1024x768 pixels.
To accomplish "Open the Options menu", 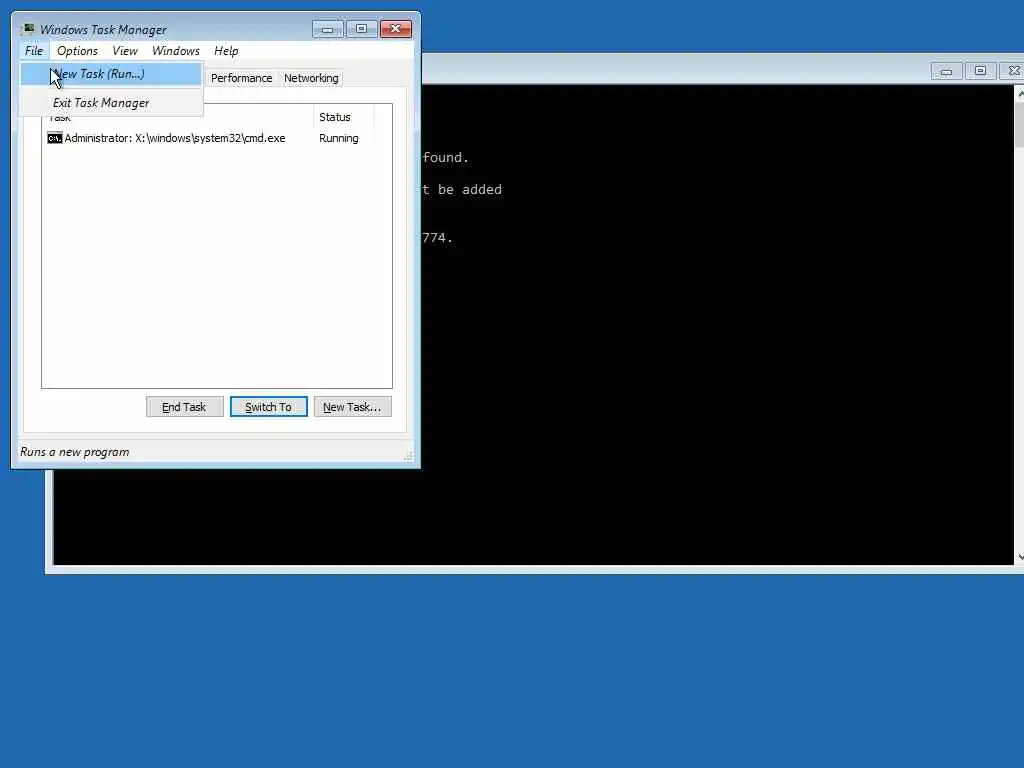I will [x=77, y=51].
